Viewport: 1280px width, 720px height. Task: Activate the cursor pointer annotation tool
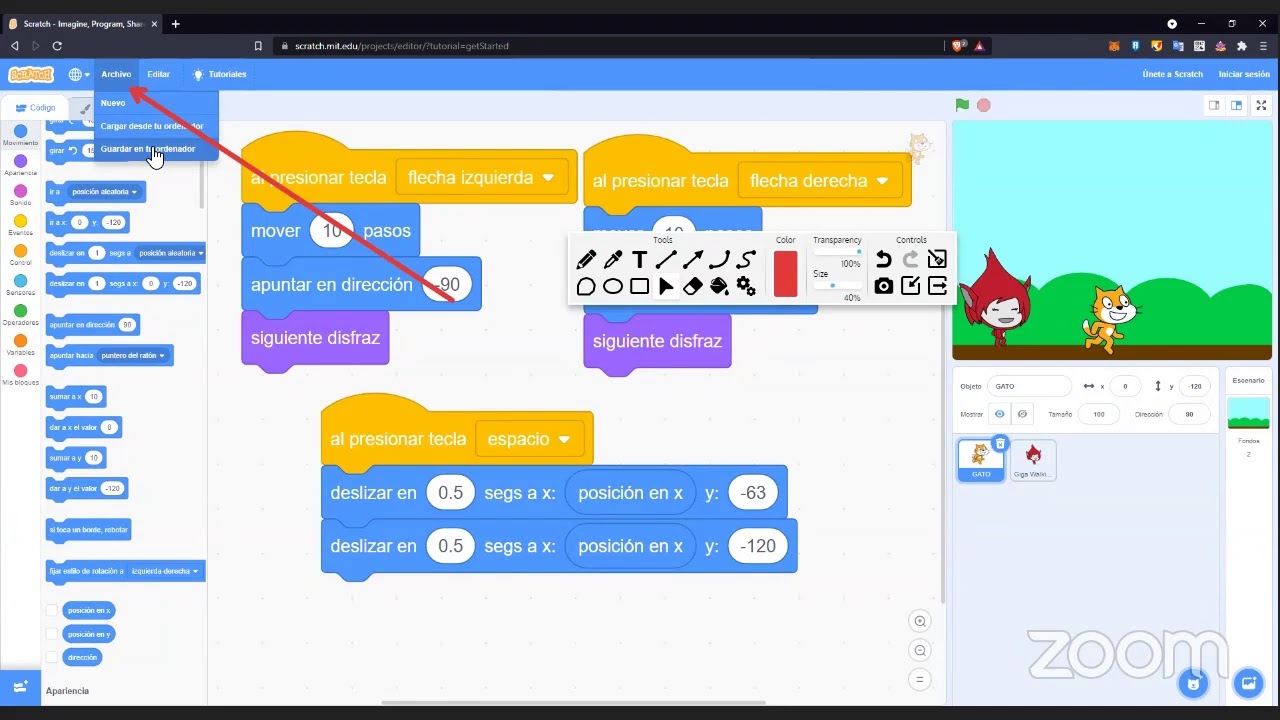[x=666, y=286]
